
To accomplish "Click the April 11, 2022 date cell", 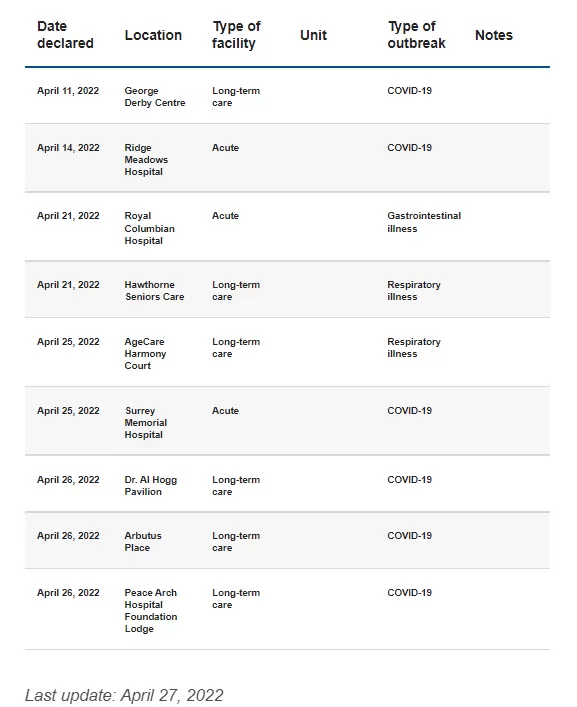I will (68, 91).
